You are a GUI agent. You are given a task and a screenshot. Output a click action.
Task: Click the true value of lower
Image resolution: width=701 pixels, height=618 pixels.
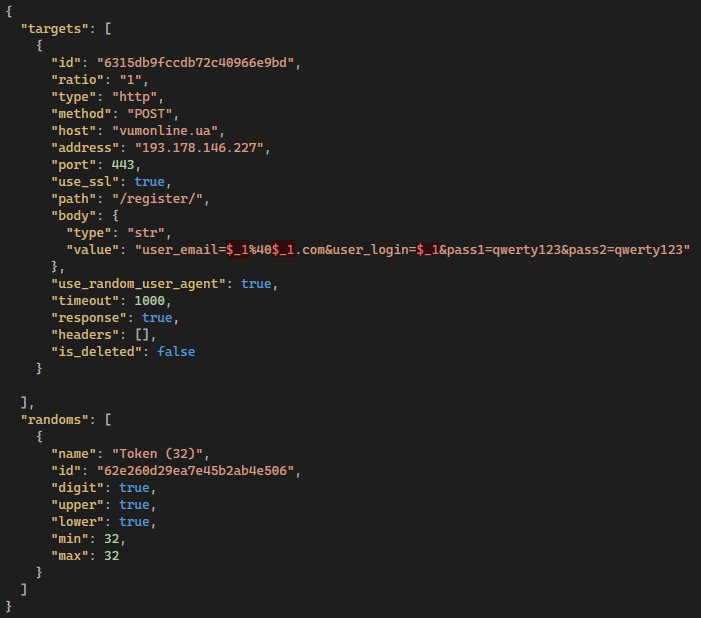[135, 521]
